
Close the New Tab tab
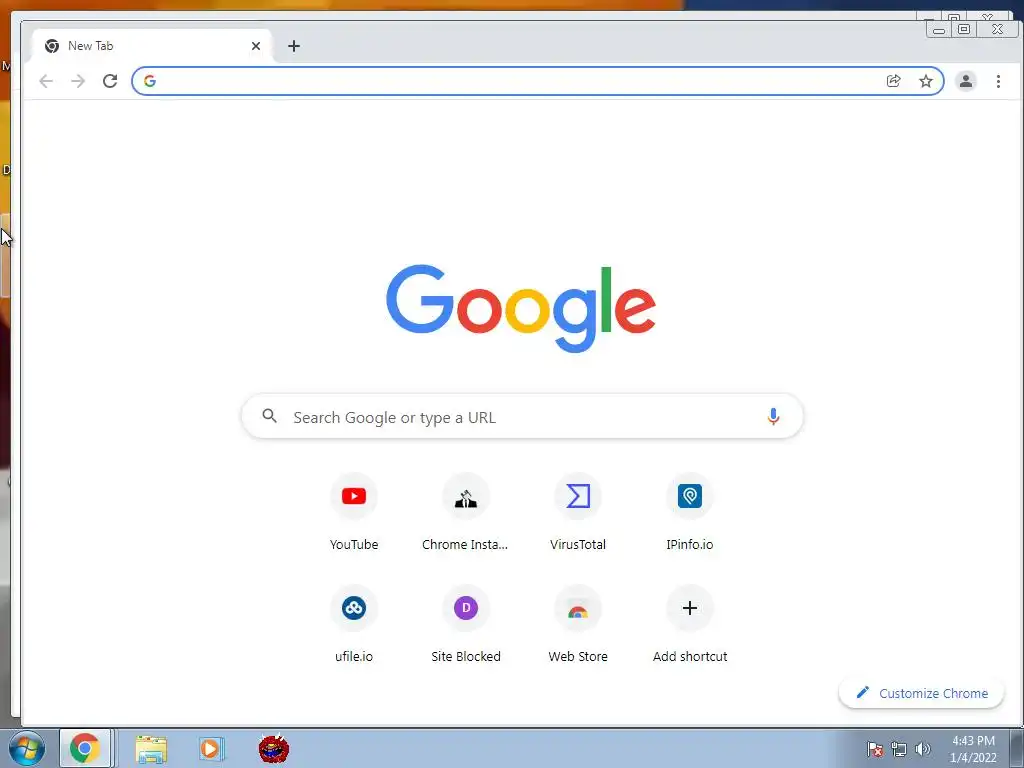click(x=255, y=46)
